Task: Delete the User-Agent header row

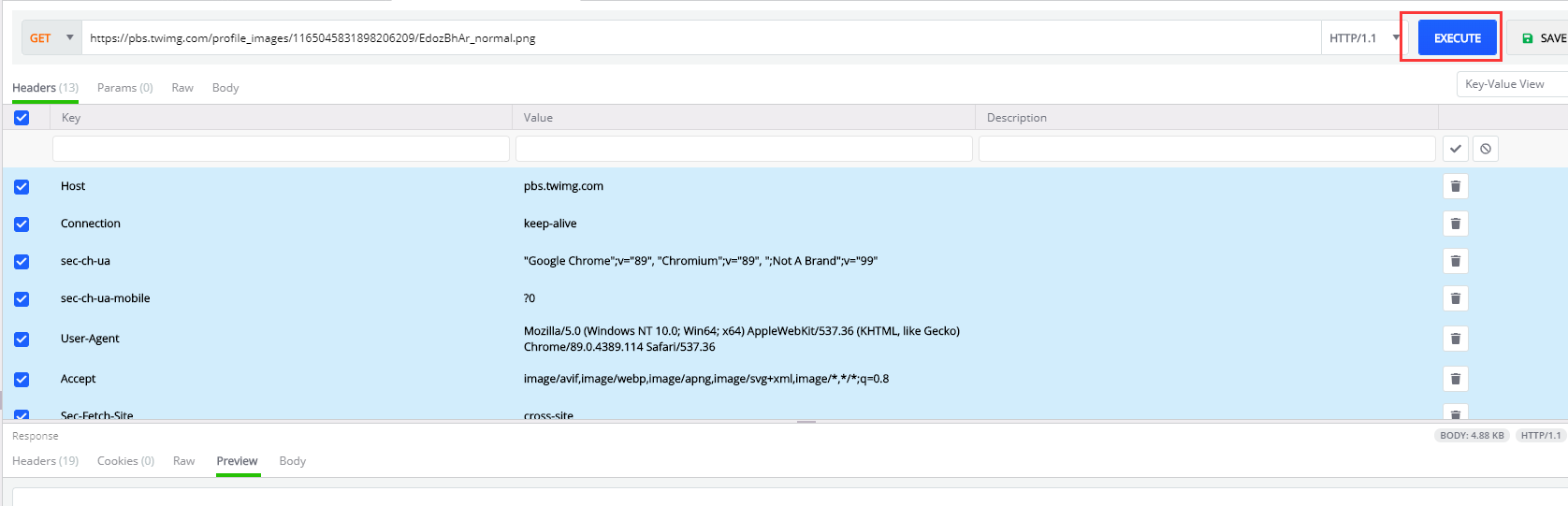Action: tap(1455, 339)
